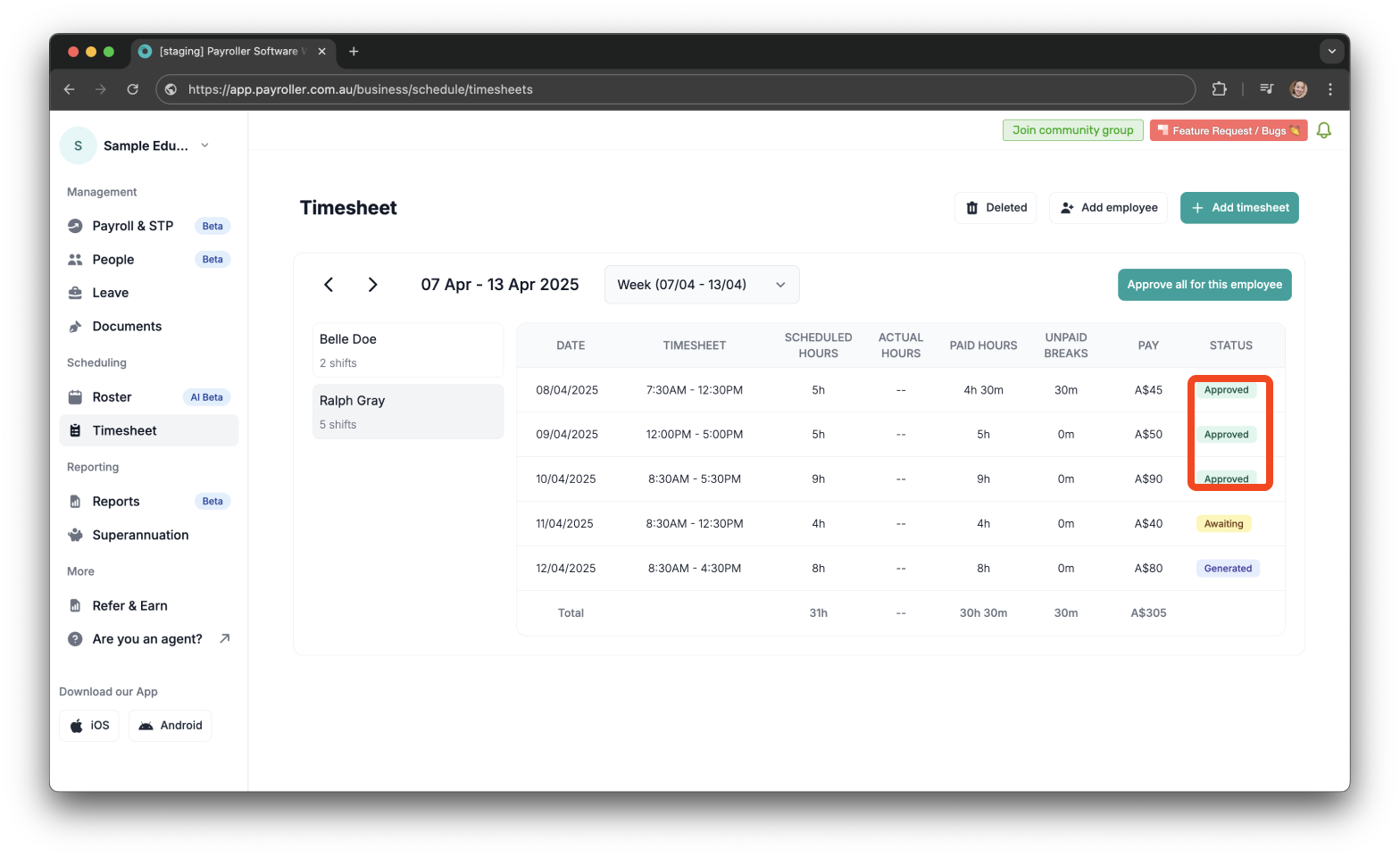This screenshot has height=857, width=1400.
Task: Click Approve all for this employee
Action: (x=1204, y=285)
